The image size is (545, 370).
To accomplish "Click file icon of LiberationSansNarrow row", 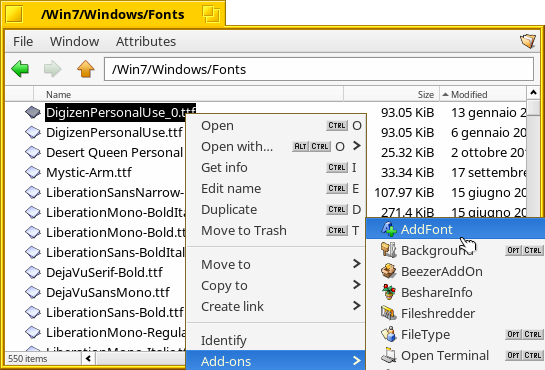I will point(33,192).
